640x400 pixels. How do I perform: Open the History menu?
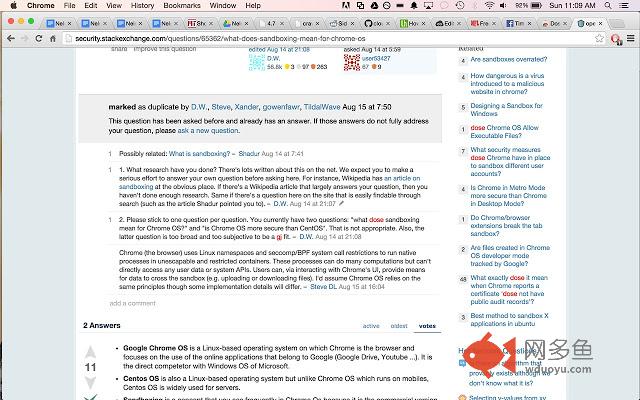tap(142, 5)
